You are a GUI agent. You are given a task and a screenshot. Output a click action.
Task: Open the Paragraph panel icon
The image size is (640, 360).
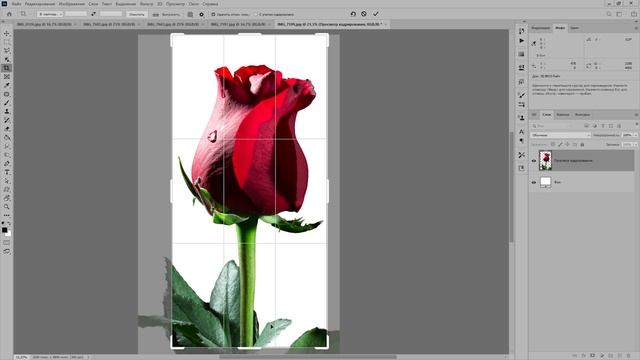522,141
